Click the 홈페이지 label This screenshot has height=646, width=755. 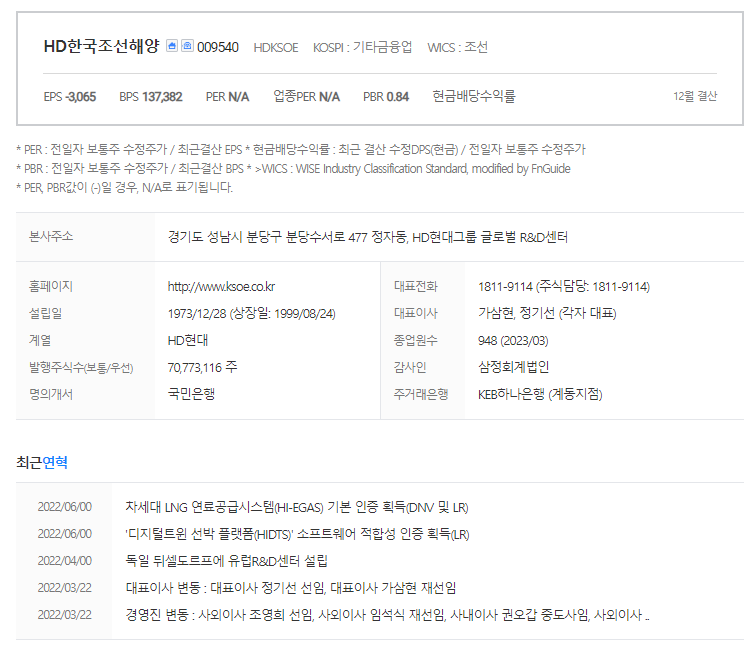[51, 286]
